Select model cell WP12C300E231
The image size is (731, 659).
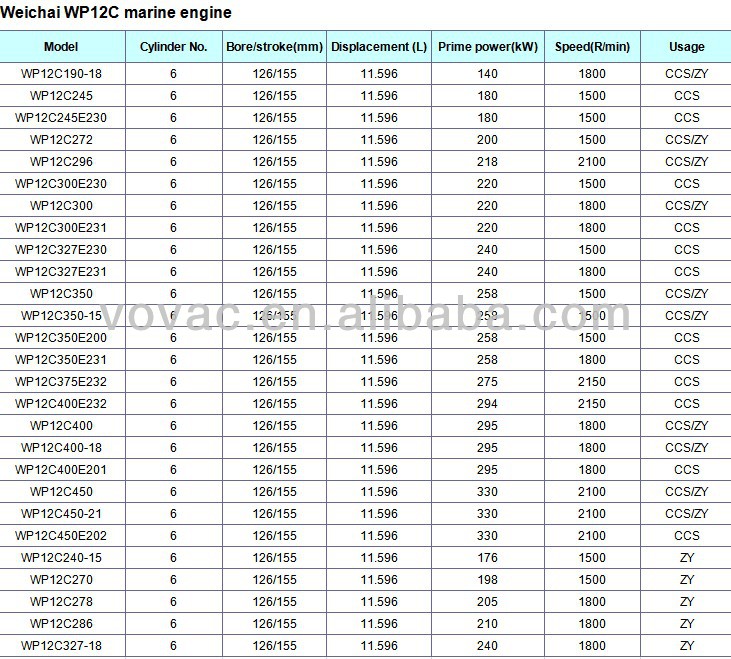tap(61, 227)
